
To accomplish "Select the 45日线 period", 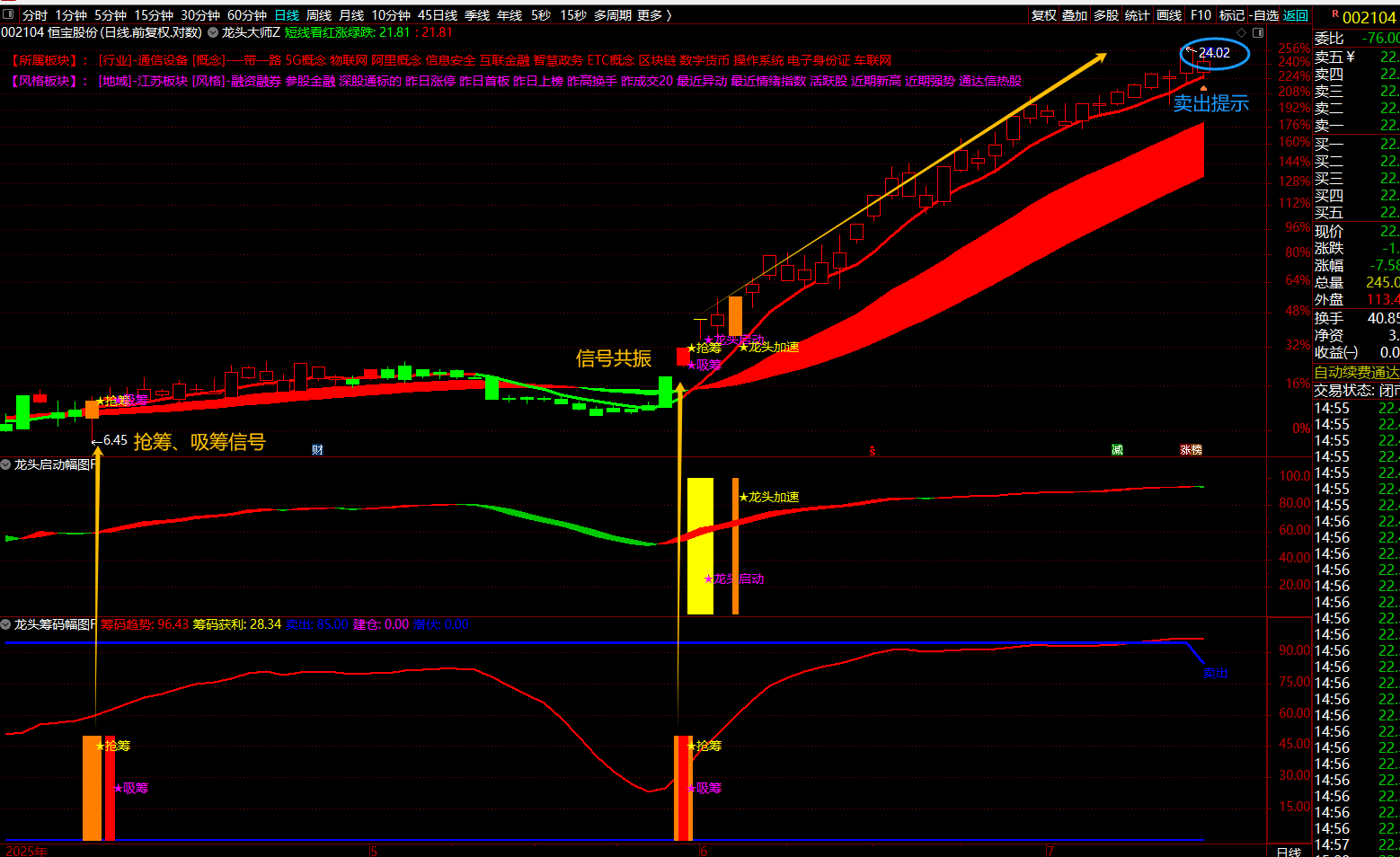I will [438, 15].
